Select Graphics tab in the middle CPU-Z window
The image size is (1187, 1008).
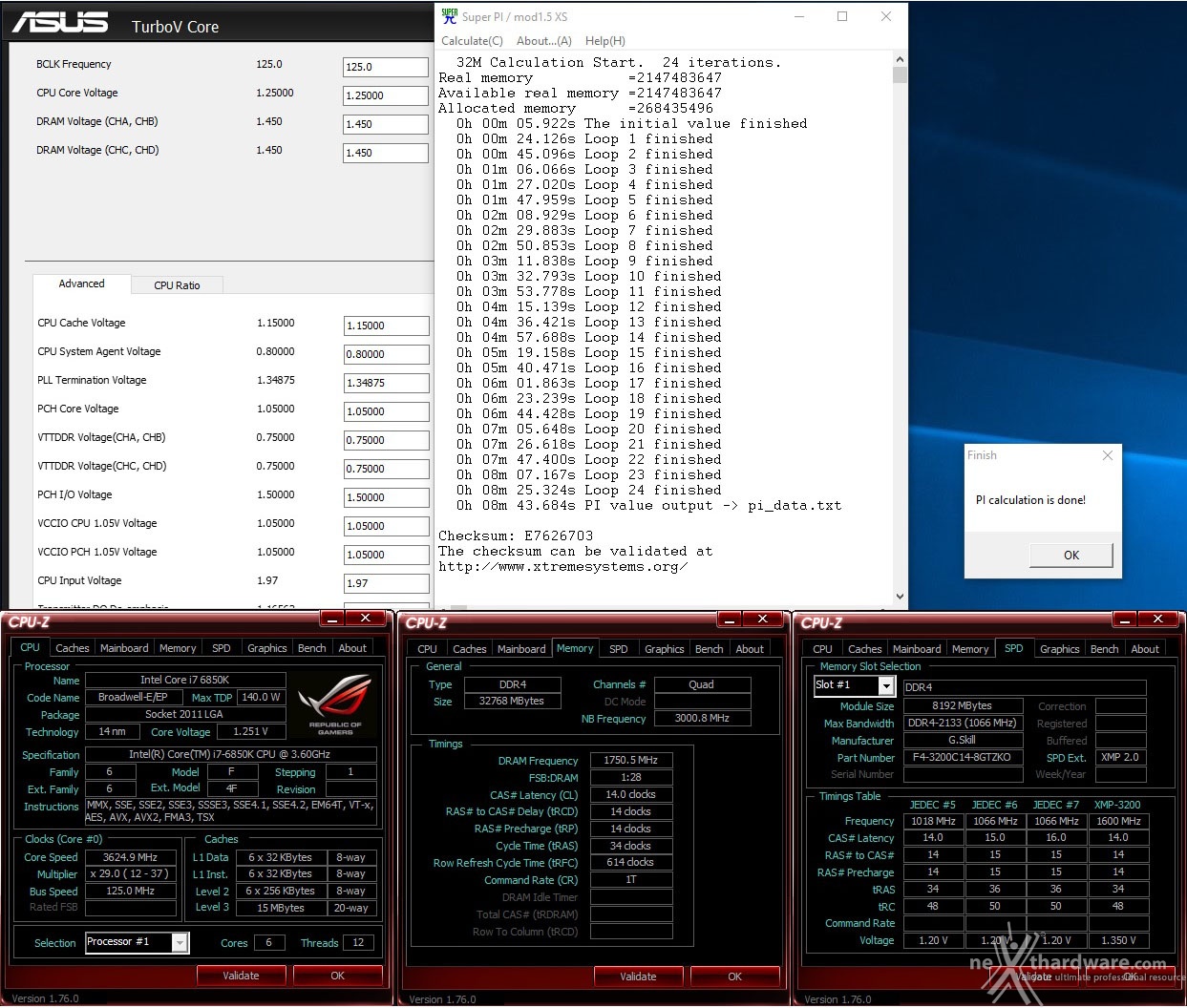tap(665, 649)
